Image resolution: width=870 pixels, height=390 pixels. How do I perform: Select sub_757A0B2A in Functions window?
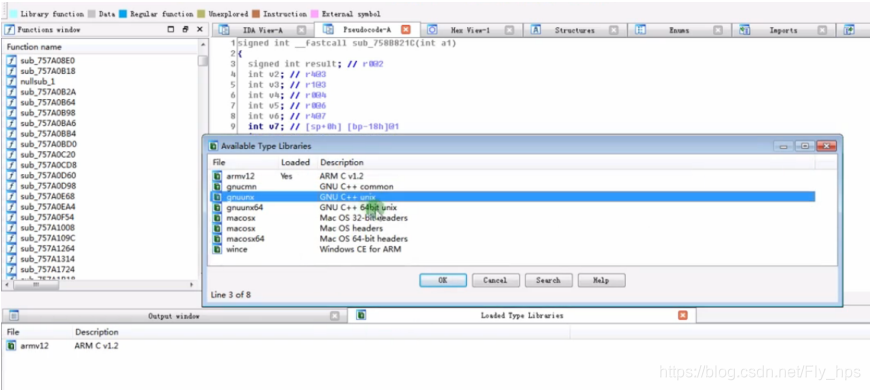pyautogui.click(x=48, y=92)
